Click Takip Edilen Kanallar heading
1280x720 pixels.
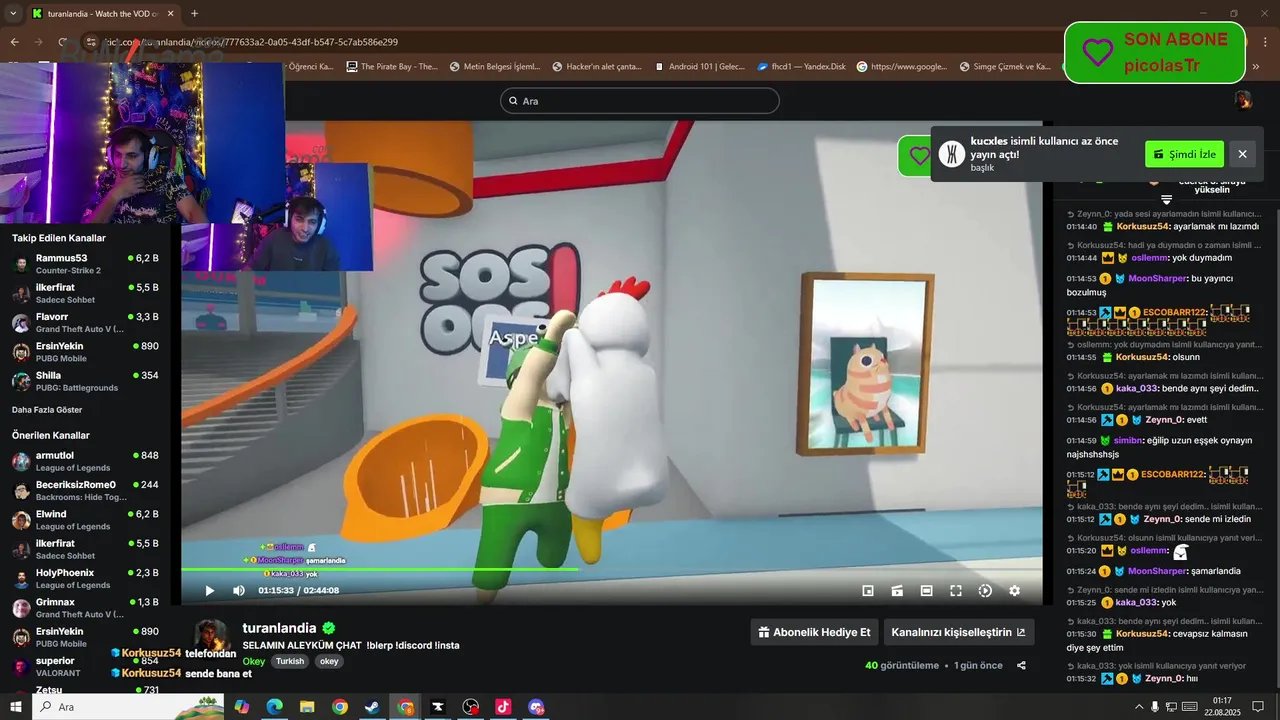tap(59, 238)
